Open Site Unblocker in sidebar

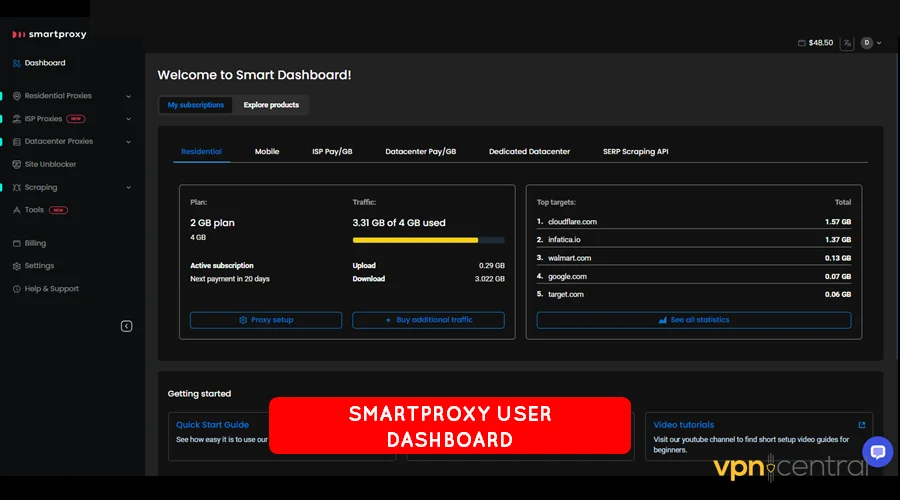click(x=44, y=164)
